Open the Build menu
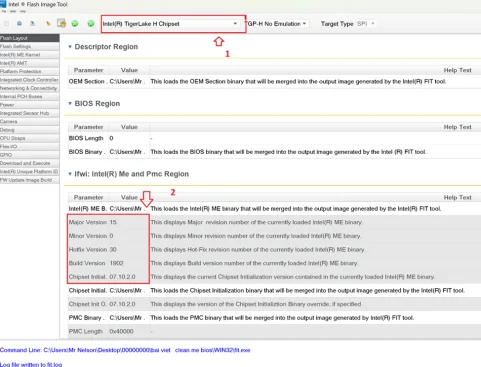This screenshot has height=367, width=481. coord(13,11)
